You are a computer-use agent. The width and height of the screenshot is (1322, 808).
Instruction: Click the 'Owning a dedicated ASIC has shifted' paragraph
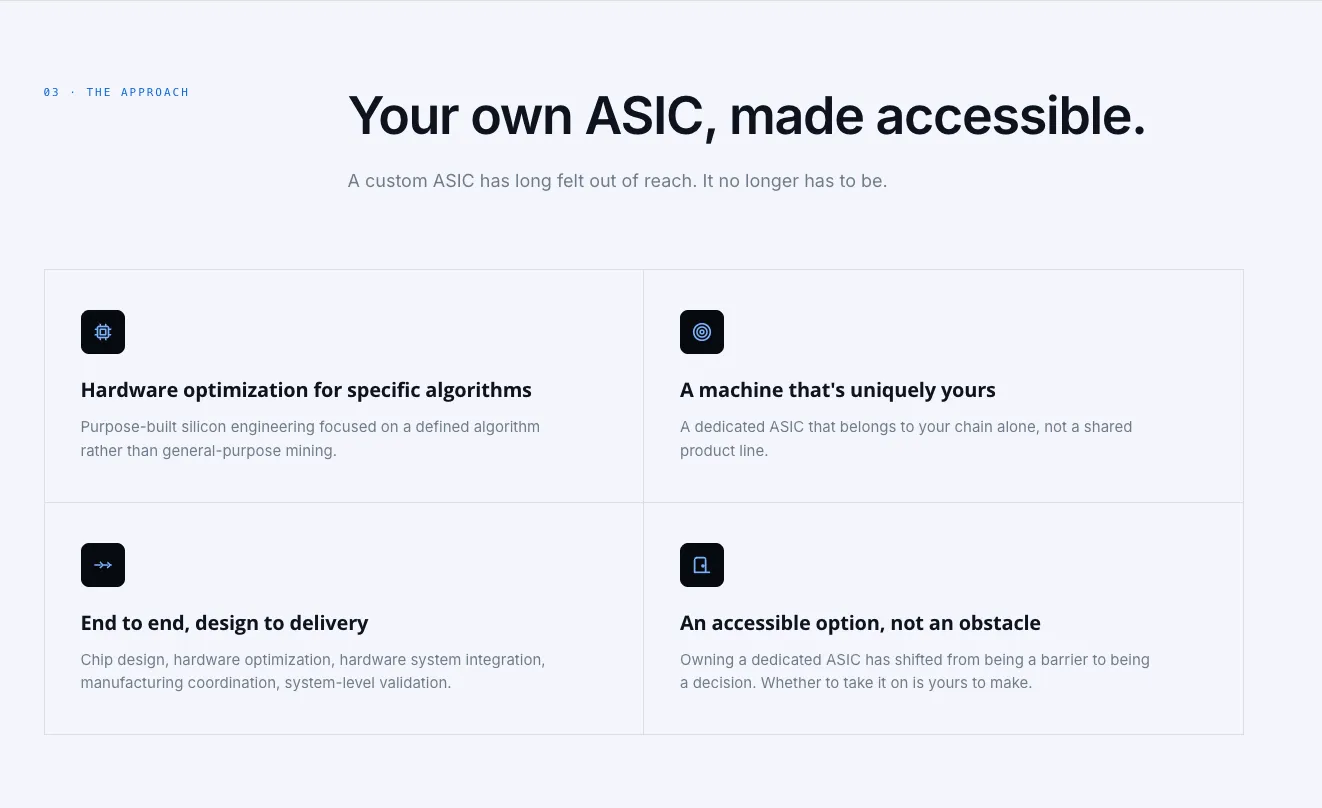tap(915, 671)
